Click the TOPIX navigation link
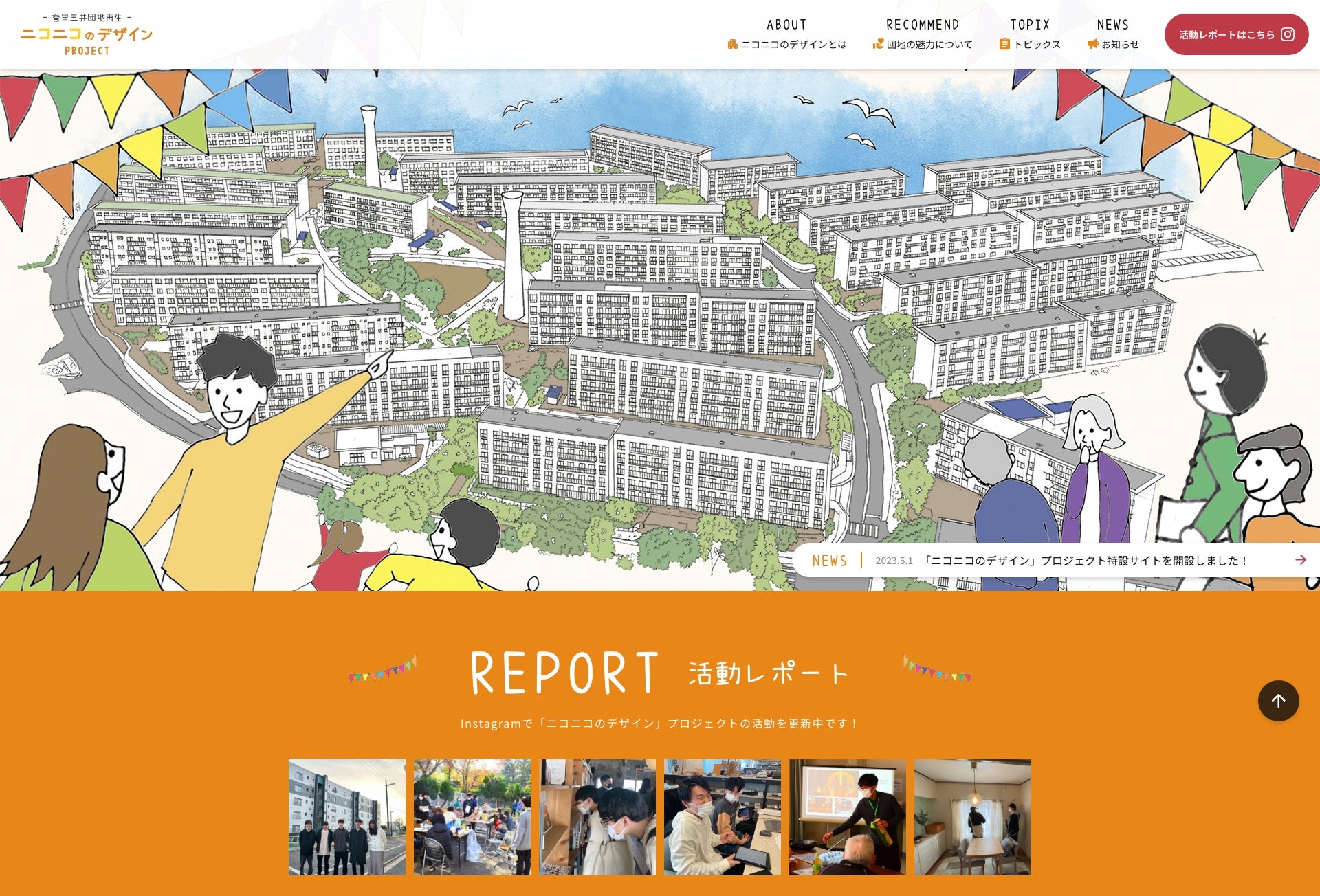The width and height of the screenshot is (1320, 896). pos(1029,25)
